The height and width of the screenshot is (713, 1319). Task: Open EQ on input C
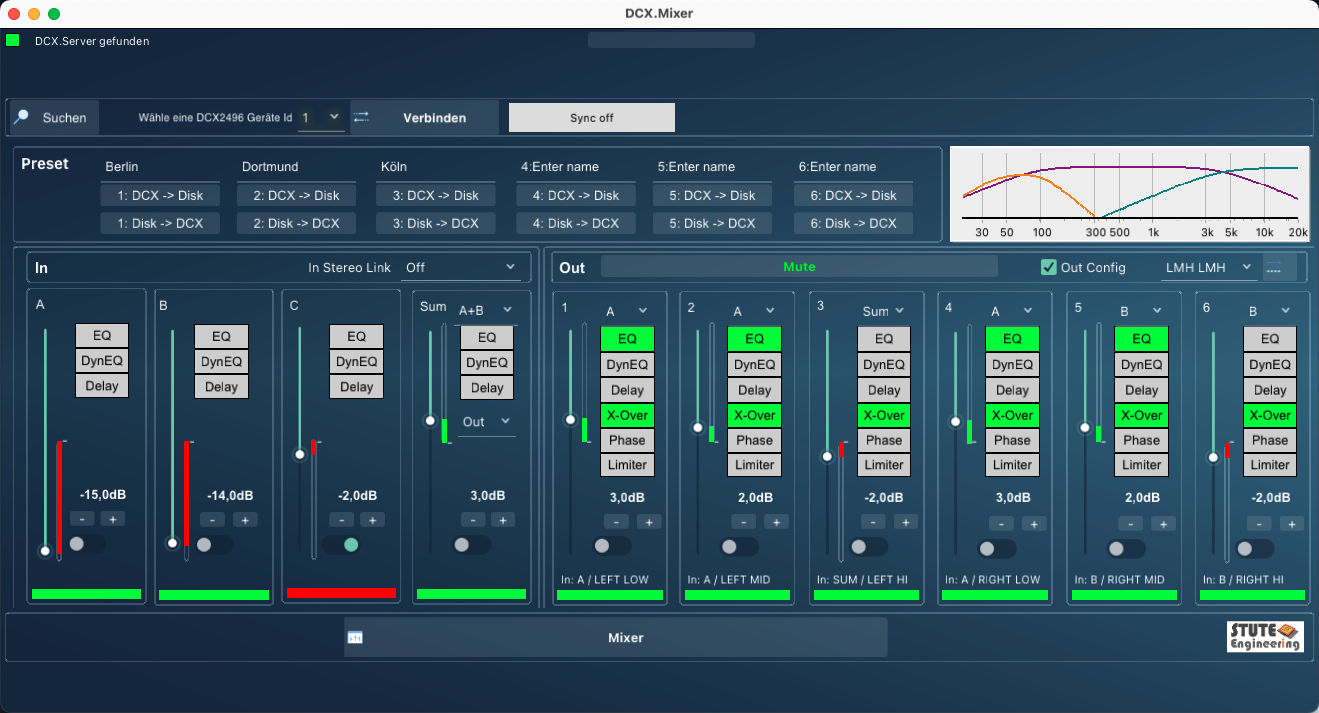[356, 336]
